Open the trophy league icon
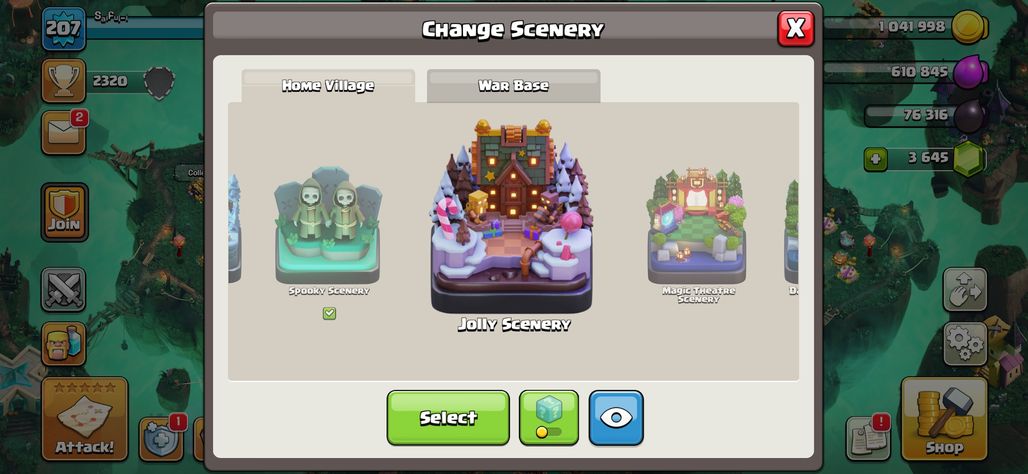Screen dimensions: 1028x474 [64, 81]
